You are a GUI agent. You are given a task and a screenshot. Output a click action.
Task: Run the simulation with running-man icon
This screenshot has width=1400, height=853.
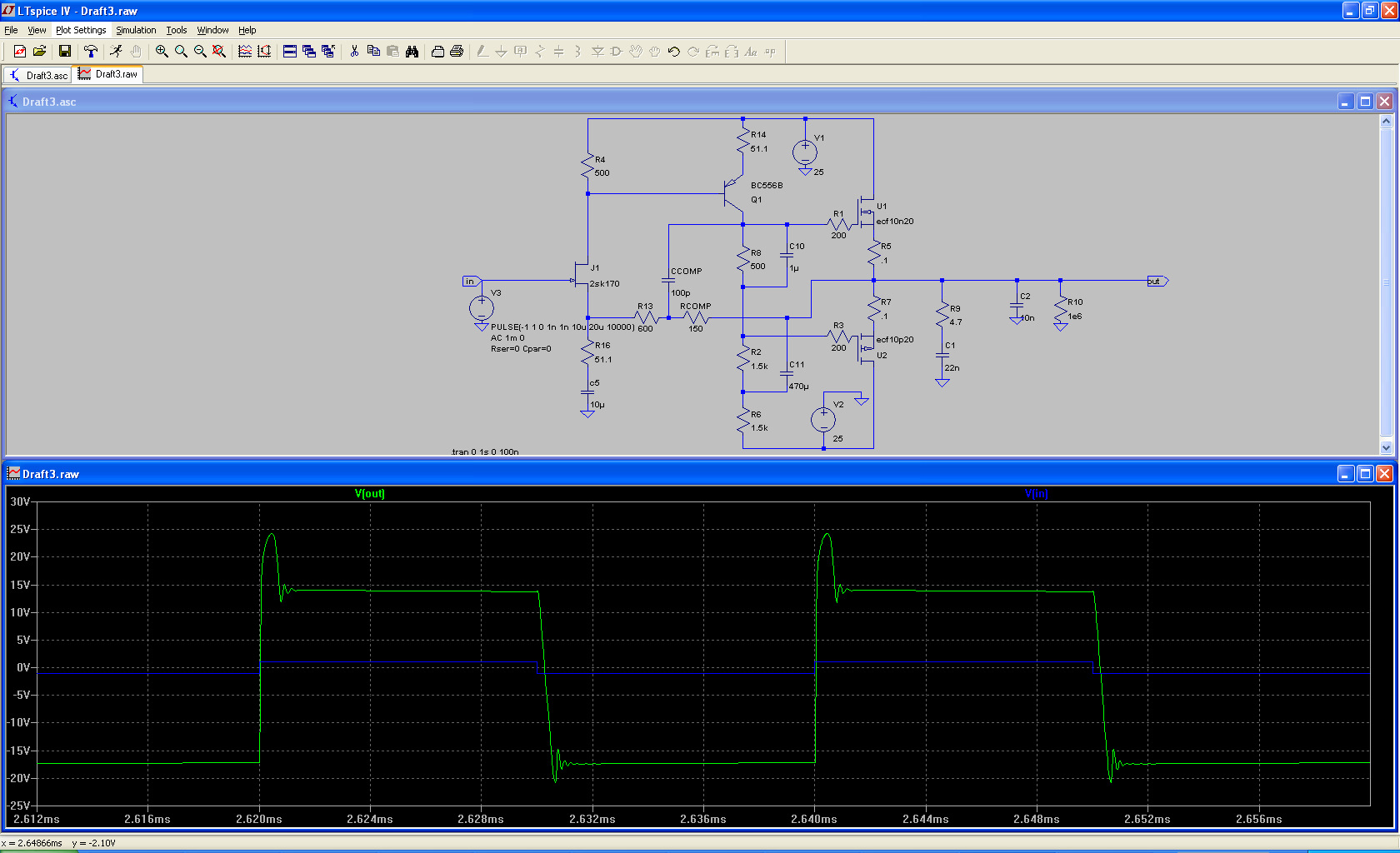point(117,52)
